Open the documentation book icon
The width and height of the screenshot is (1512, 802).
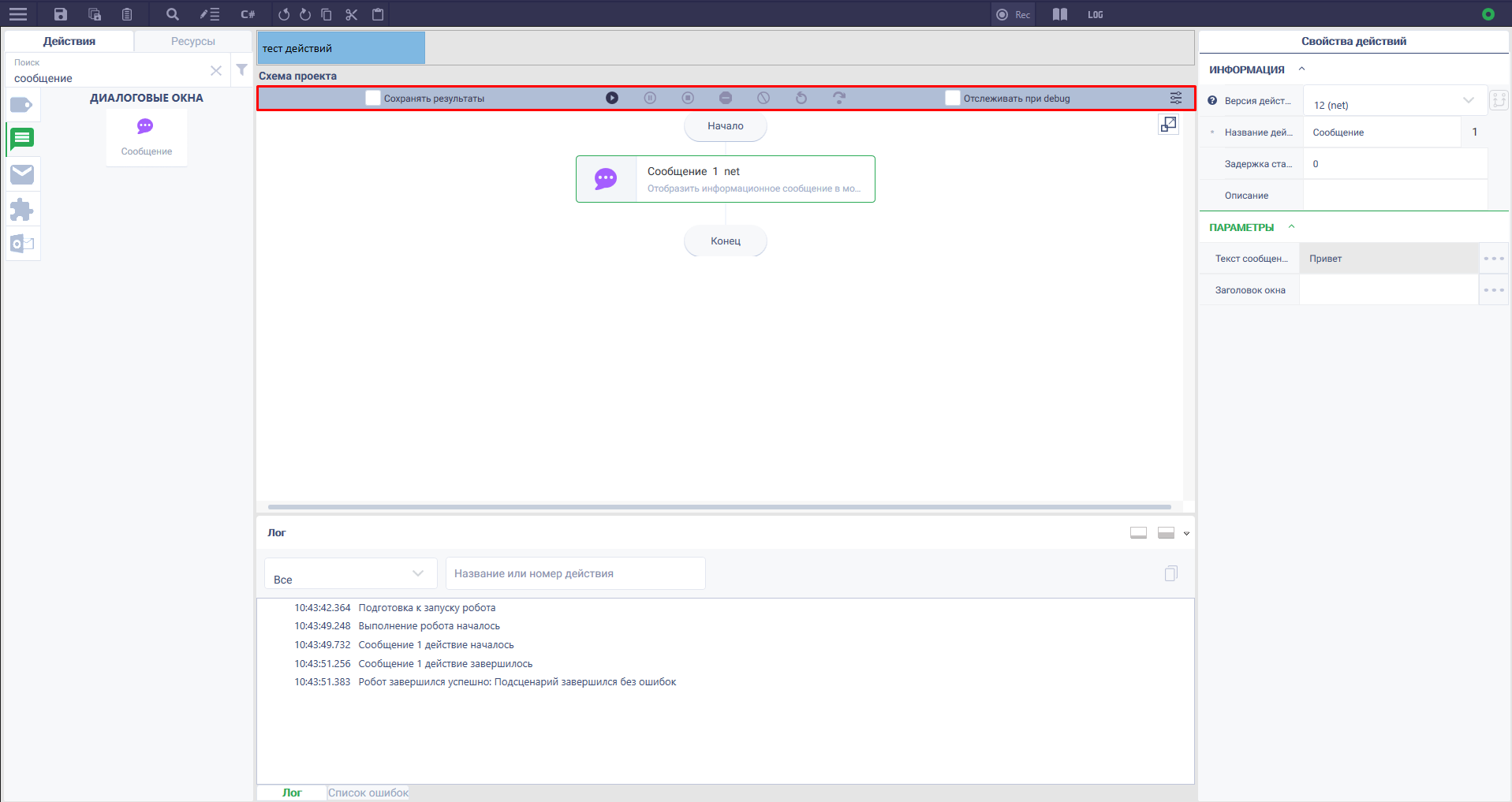[1060, 14]
